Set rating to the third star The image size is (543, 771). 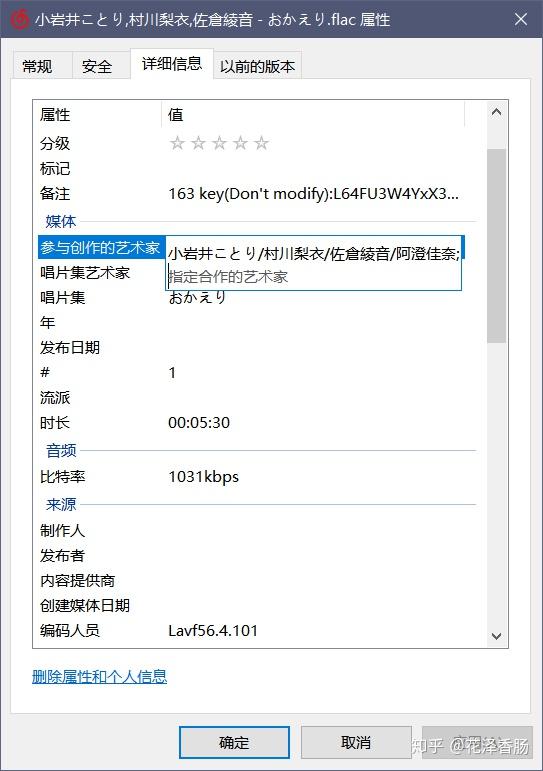click(219, 143)
